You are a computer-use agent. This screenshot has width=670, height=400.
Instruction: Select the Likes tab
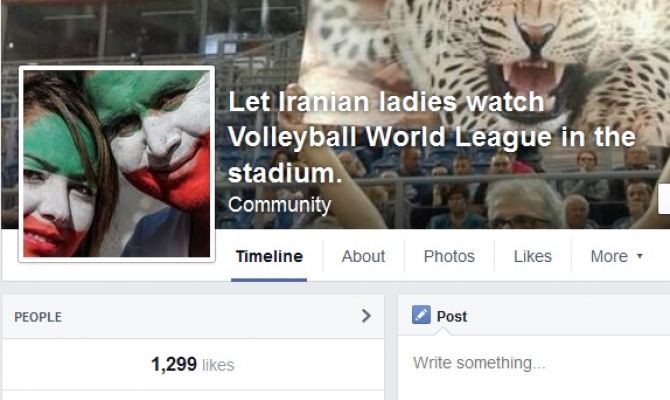pos(532,256)
